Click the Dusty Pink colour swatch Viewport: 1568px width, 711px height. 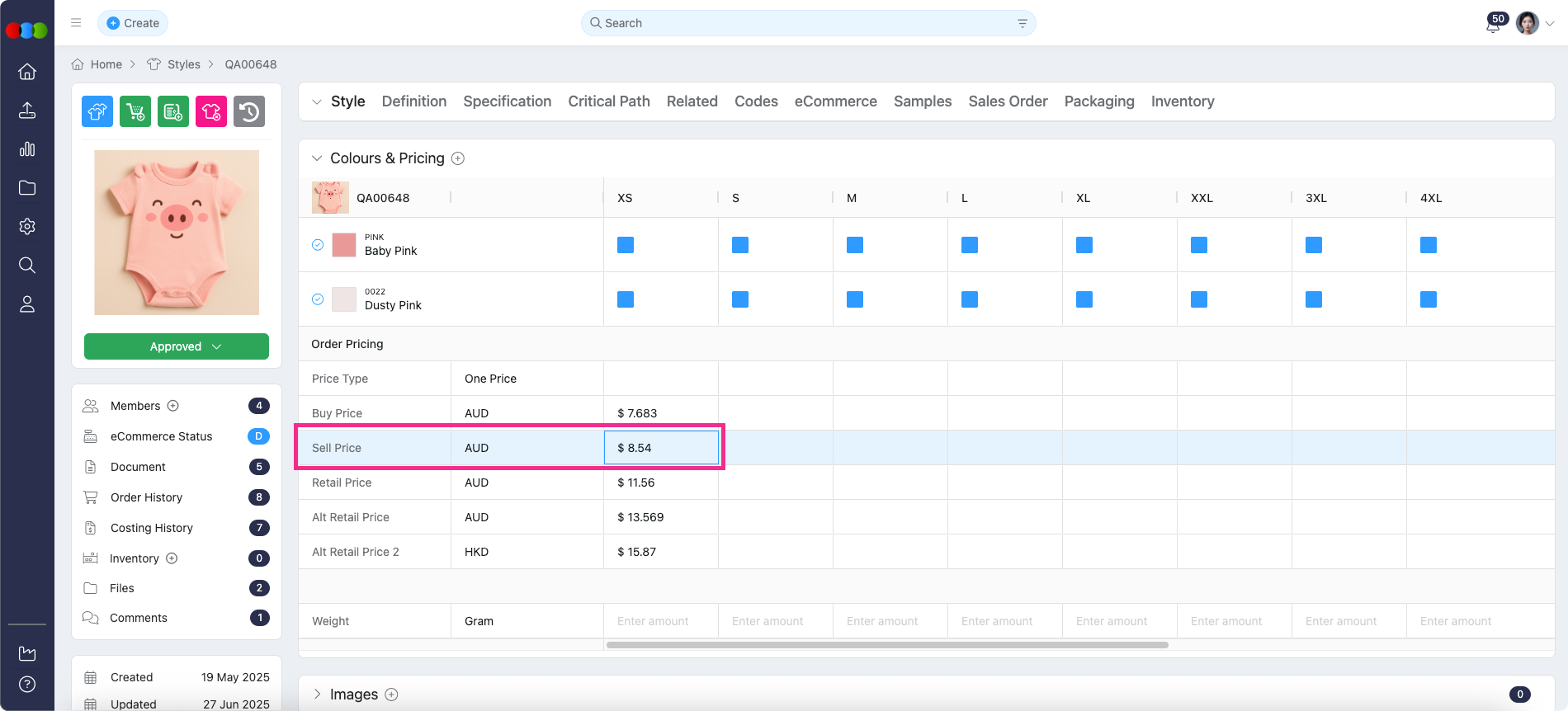pyautogui.click(x=344, y=299)
